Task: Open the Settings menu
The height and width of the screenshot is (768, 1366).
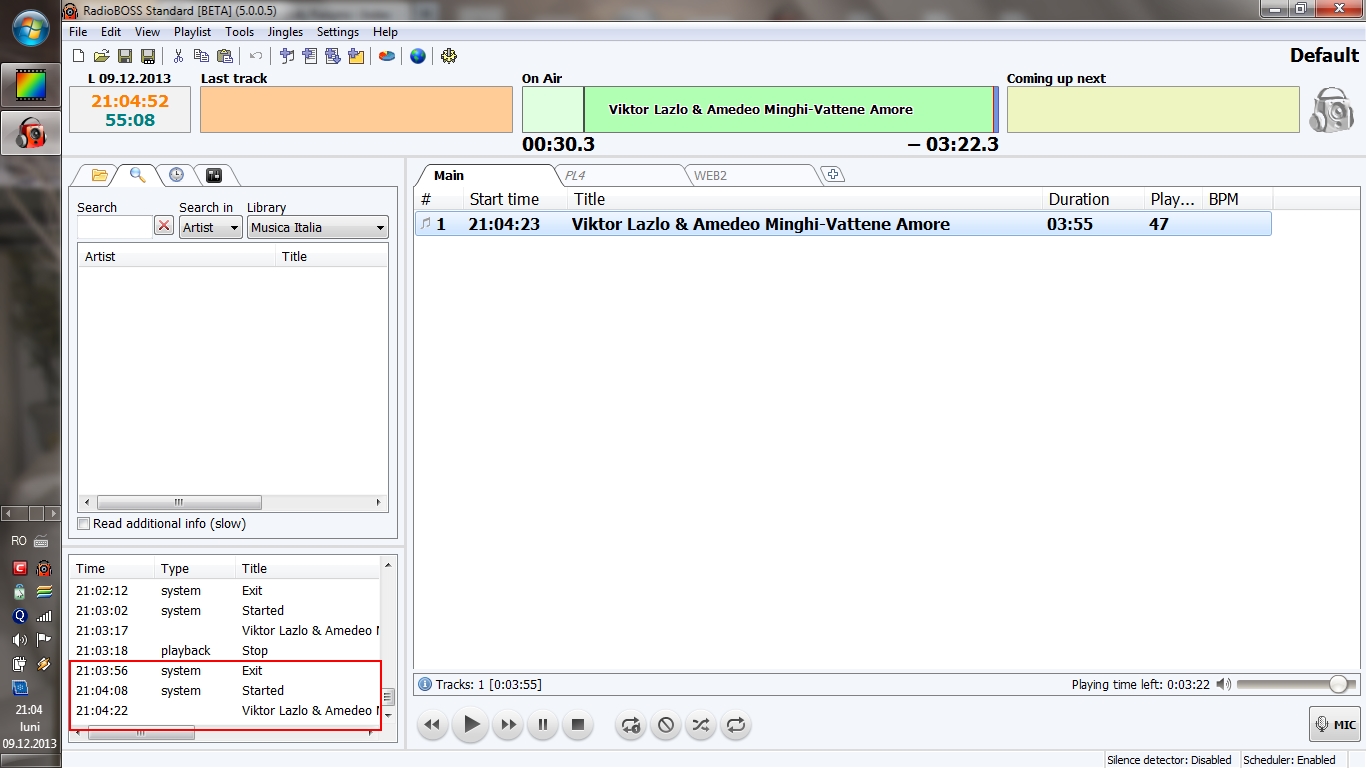Action: tap(338, 32)
